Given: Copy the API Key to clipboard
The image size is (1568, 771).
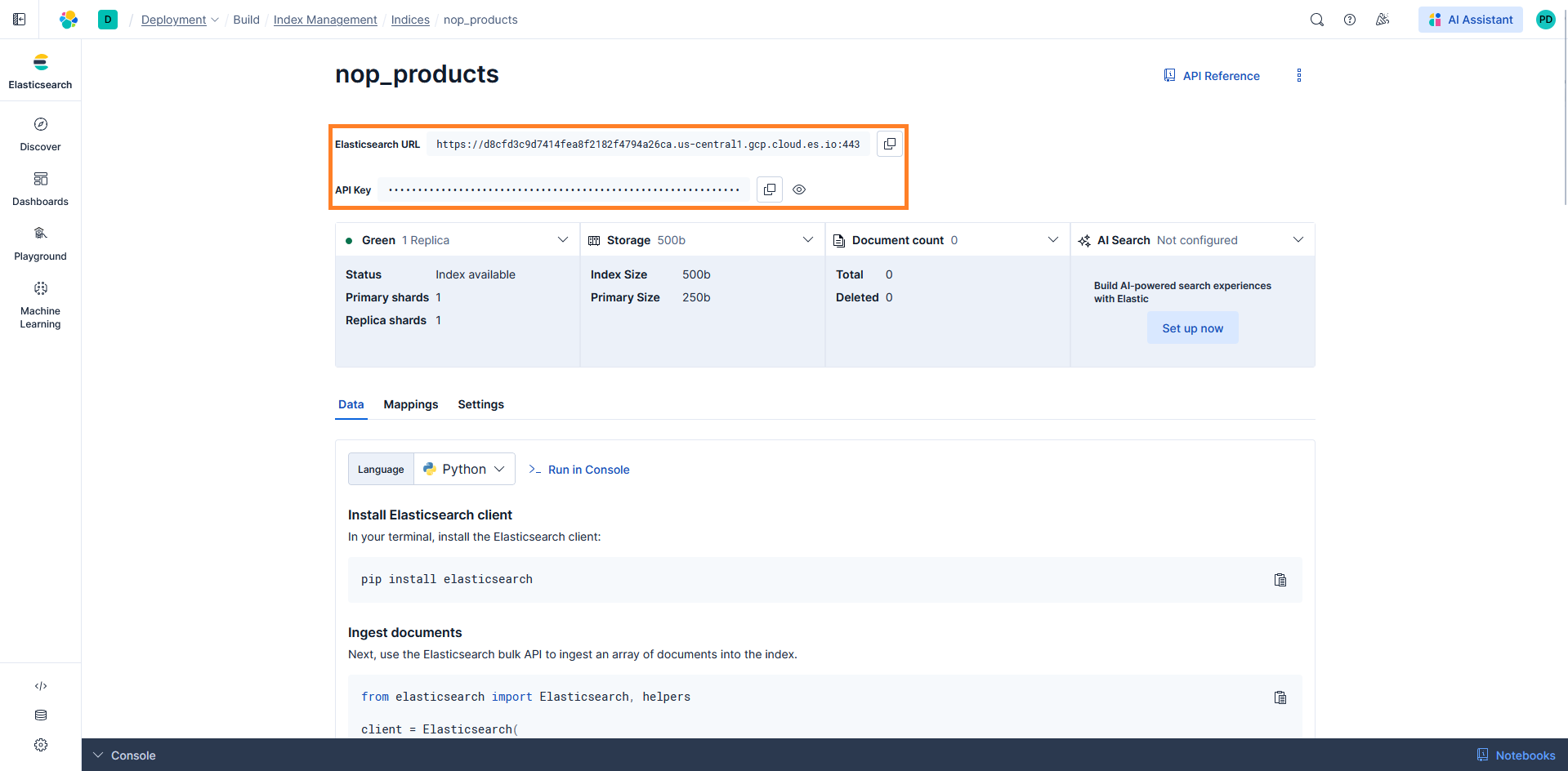Looking at the screenshot, I should [769, 189].
